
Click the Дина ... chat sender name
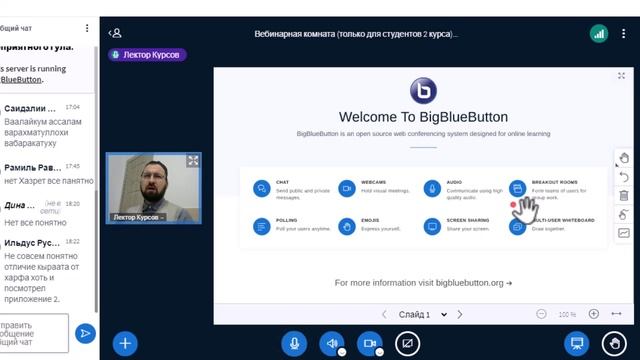tap(19, 205)
